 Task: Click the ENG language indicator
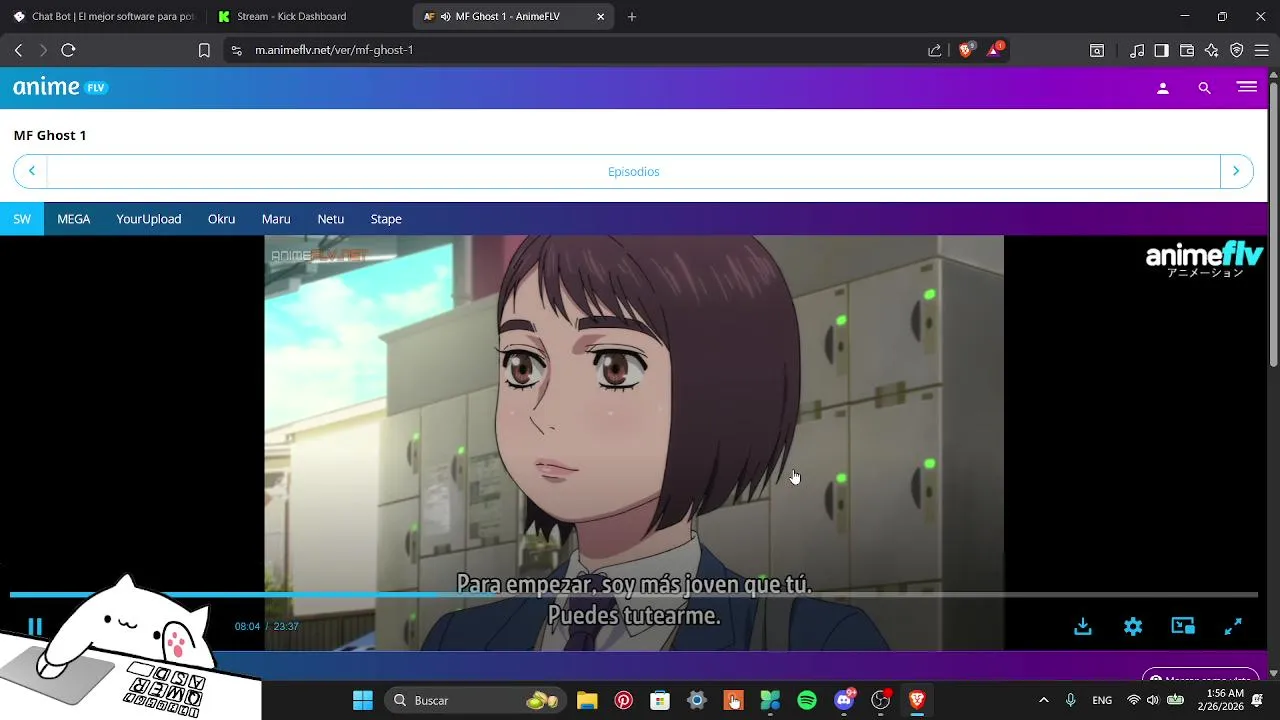point(1102,700)
